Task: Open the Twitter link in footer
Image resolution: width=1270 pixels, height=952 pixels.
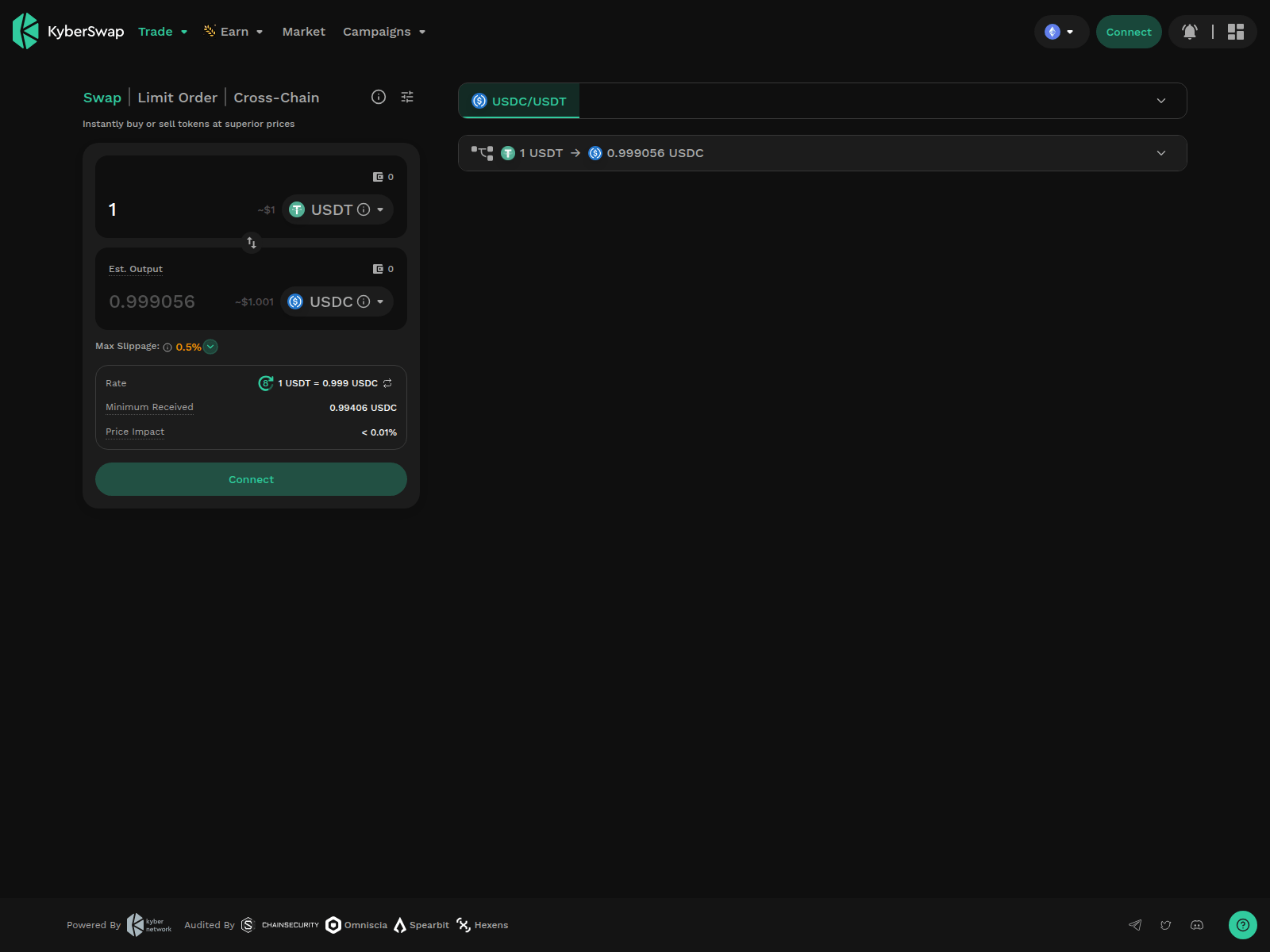Action: coord(1166,925)
